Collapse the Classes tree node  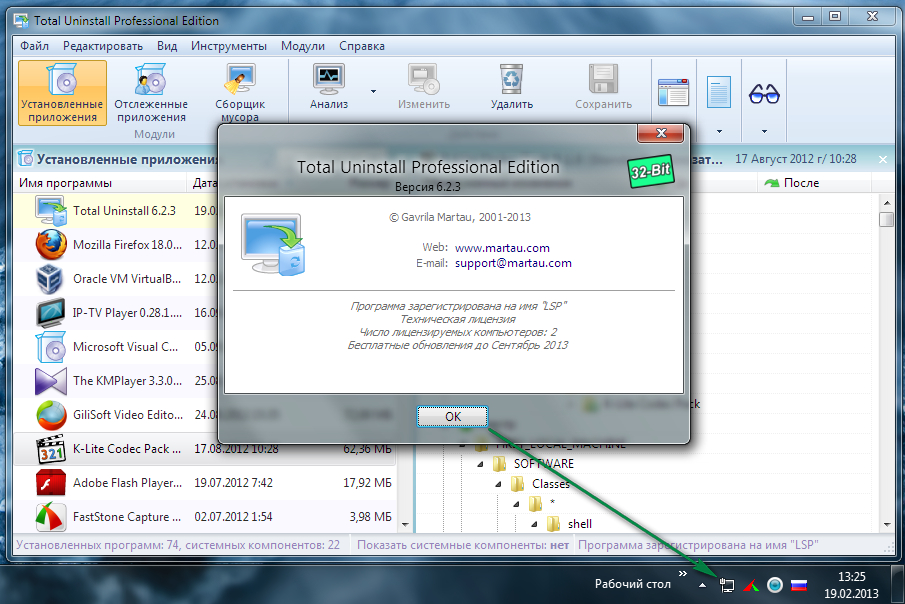498,484
